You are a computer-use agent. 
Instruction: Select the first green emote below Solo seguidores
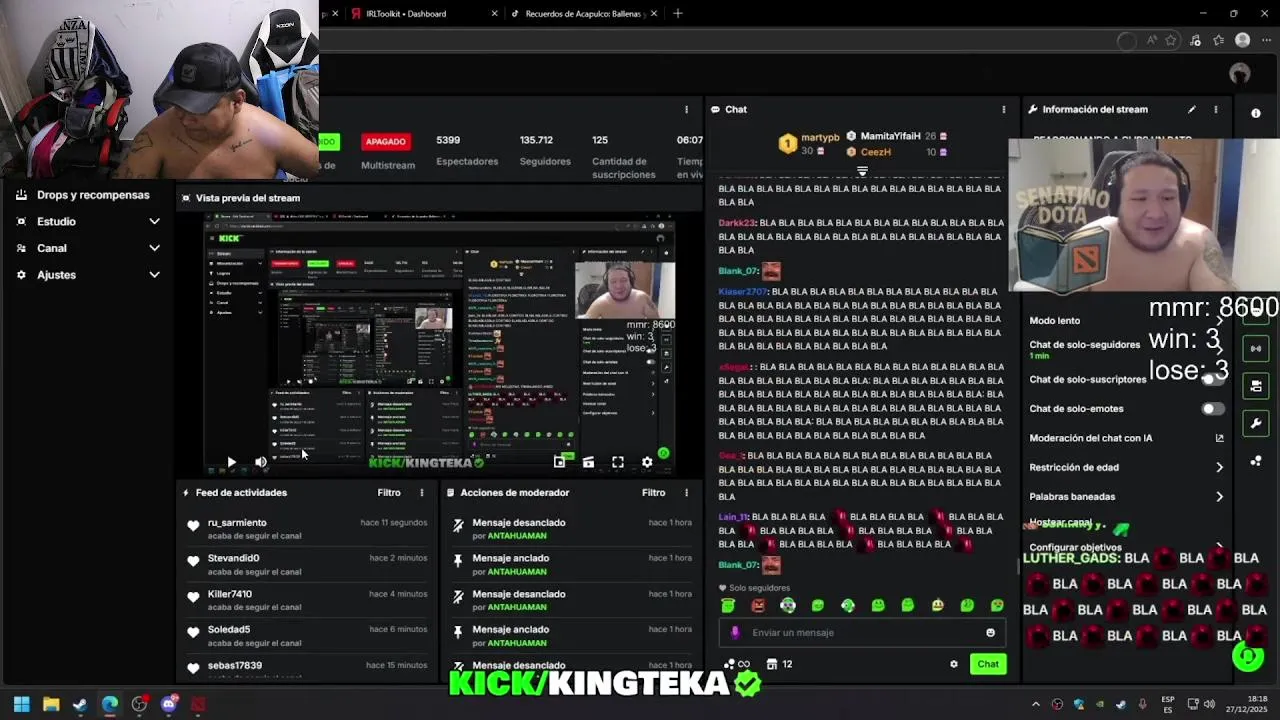pyautogui.click(x=728, y=605)
